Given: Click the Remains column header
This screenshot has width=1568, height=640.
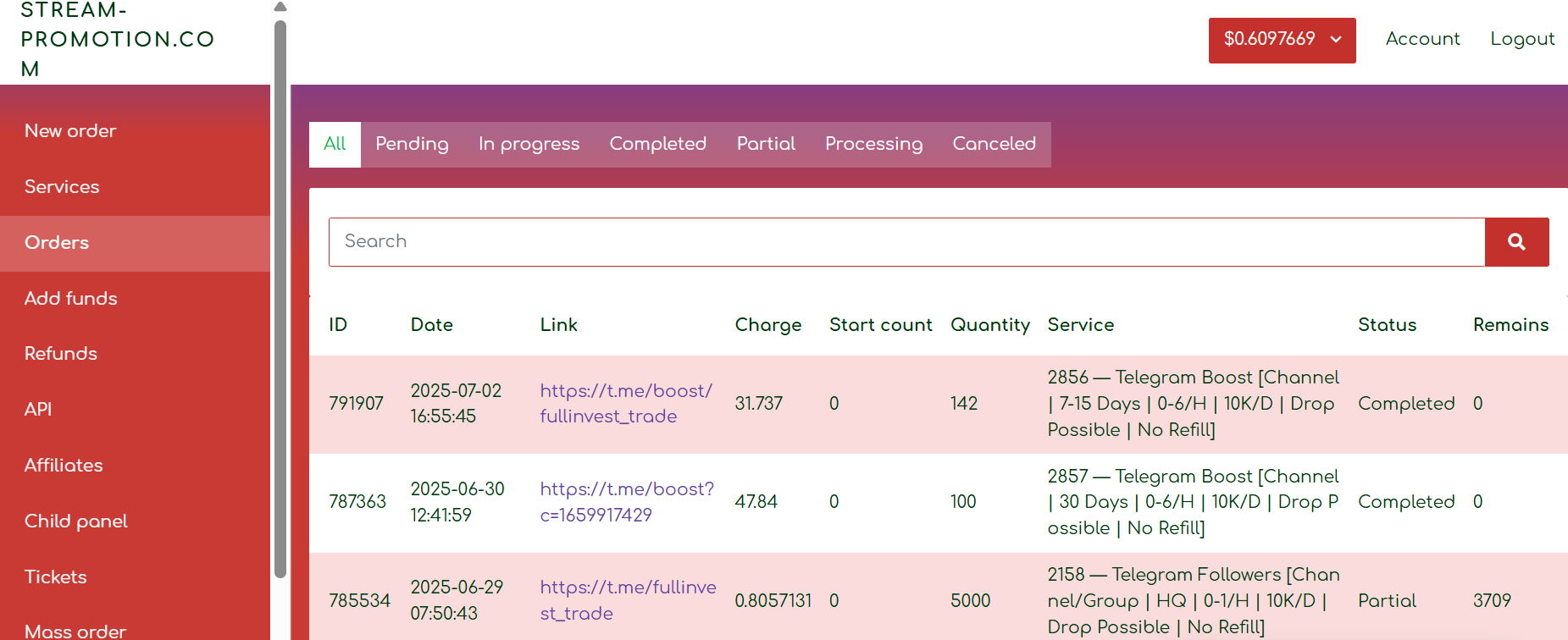Looking at the screenshot, I should coord(1510,325).
